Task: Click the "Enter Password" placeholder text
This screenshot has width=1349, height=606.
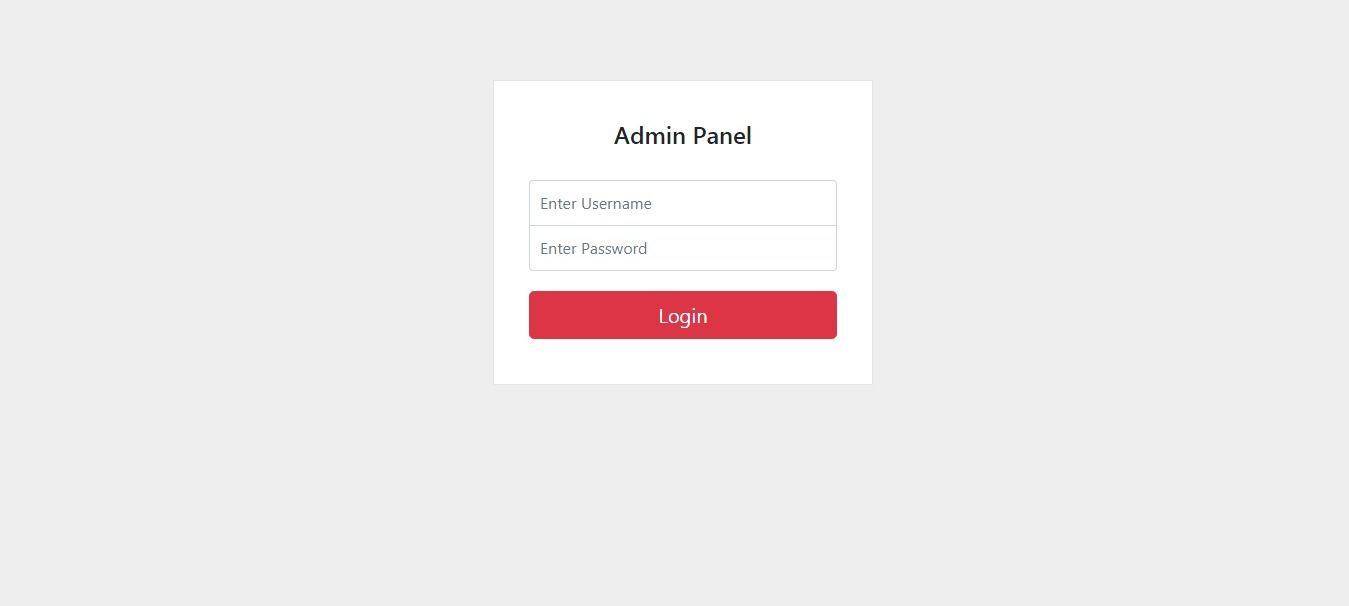Action: [594, 249]
